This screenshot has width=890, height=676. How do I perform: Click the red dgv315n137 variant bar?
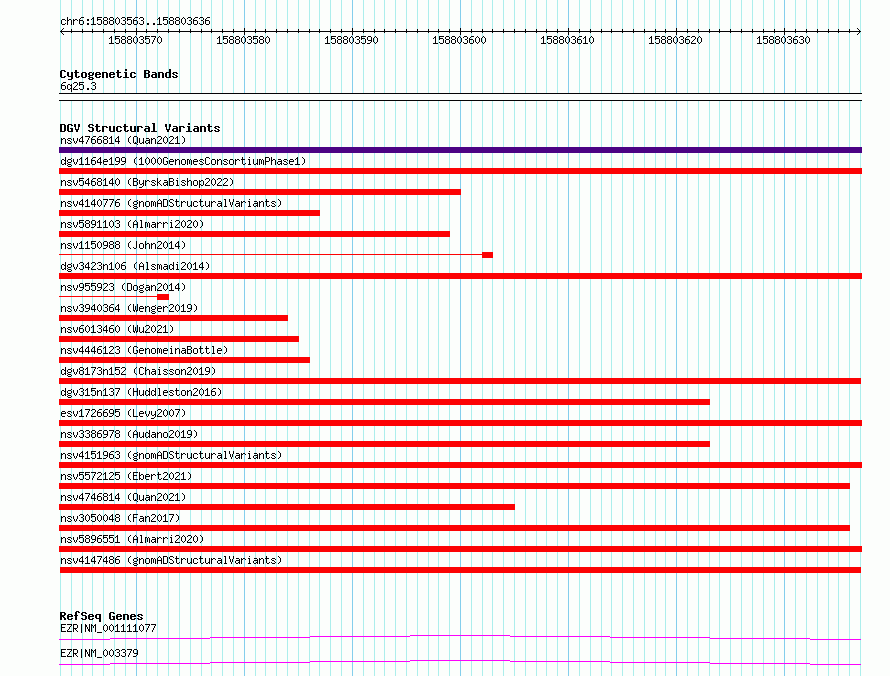384,402
